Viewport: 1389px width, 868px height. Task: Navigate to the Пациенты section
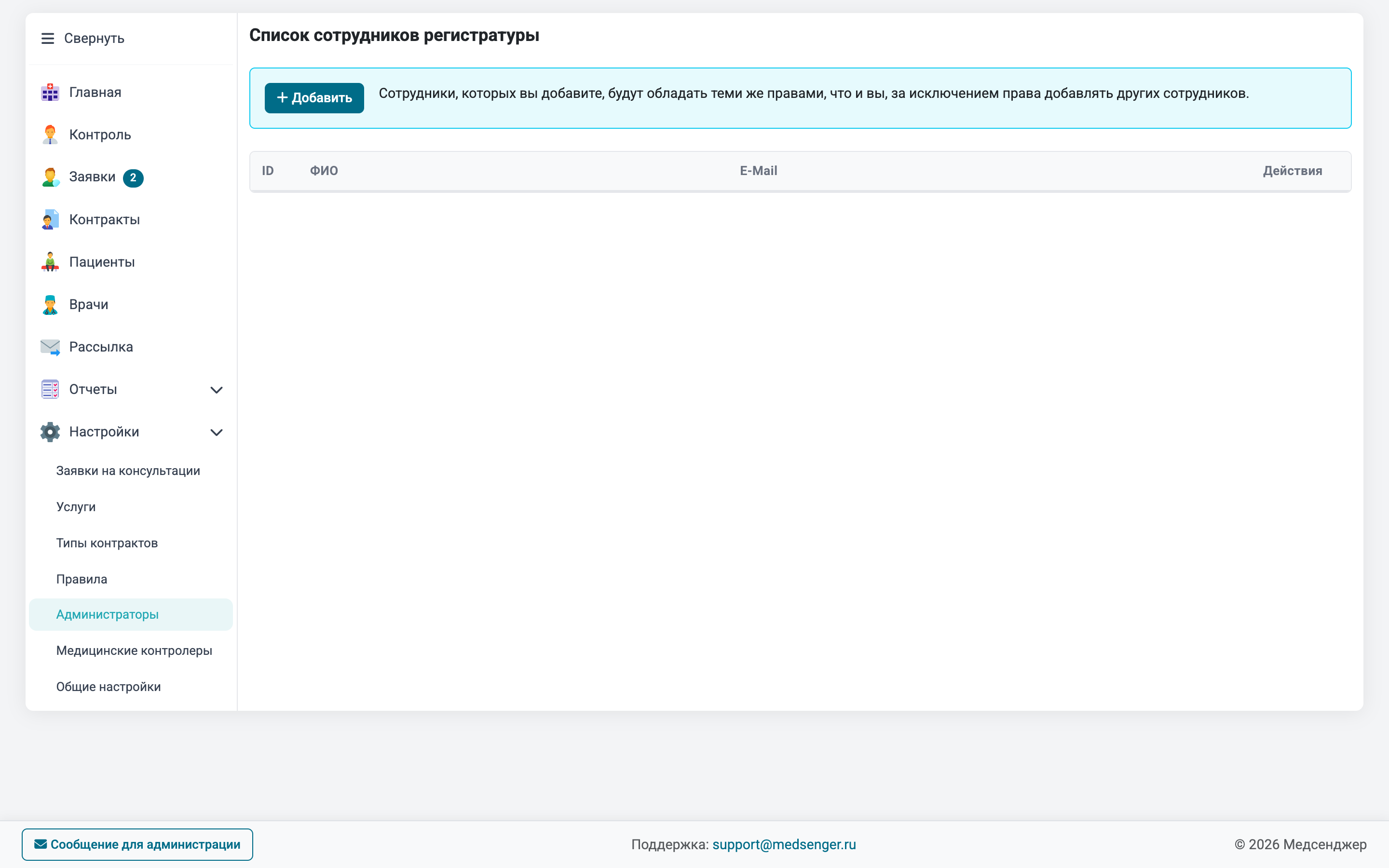tap(102, 262)
